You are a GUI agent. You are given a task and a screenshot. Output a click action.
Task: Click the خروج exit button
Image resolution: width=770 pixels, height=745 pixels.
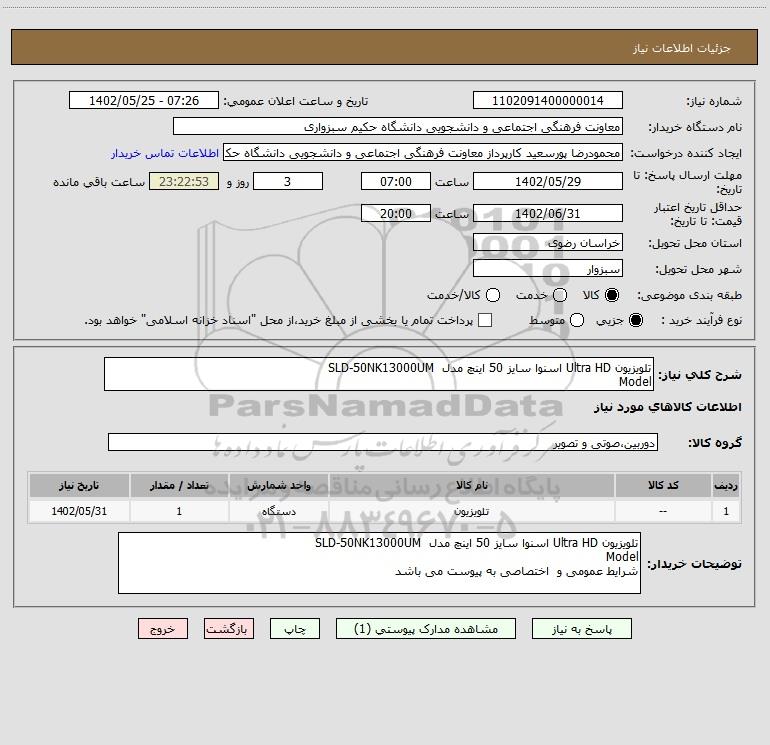pyautogui.click(x=163, y=629)
